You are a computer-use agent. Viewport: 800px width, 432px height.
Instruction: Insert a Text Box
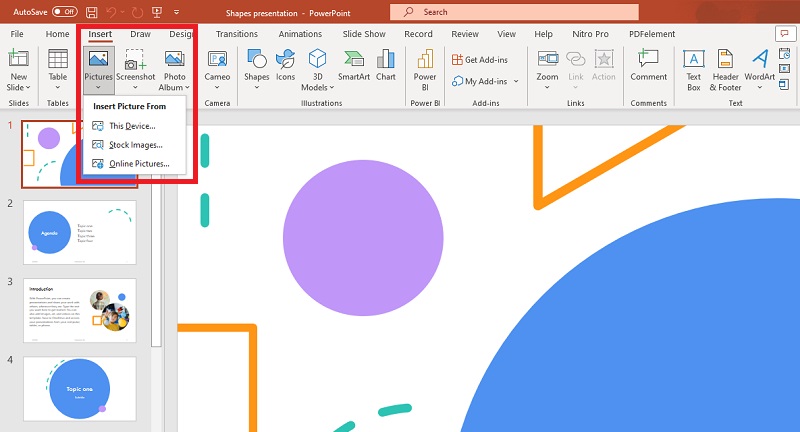(x=693, y=69)
